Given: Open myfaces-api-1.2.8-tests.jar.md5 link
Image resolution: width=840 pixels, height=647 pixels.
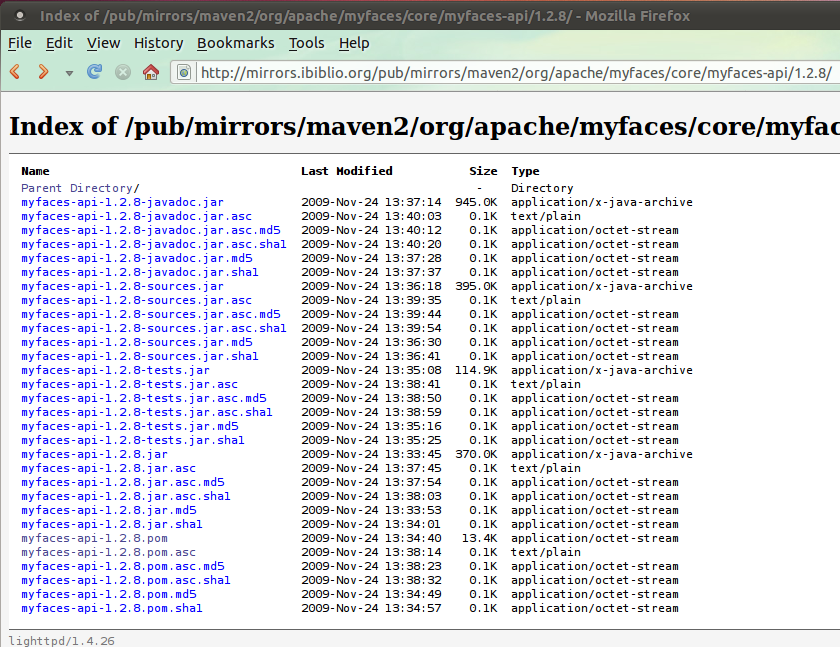Looking at the screenshot, I should [130, 426].
